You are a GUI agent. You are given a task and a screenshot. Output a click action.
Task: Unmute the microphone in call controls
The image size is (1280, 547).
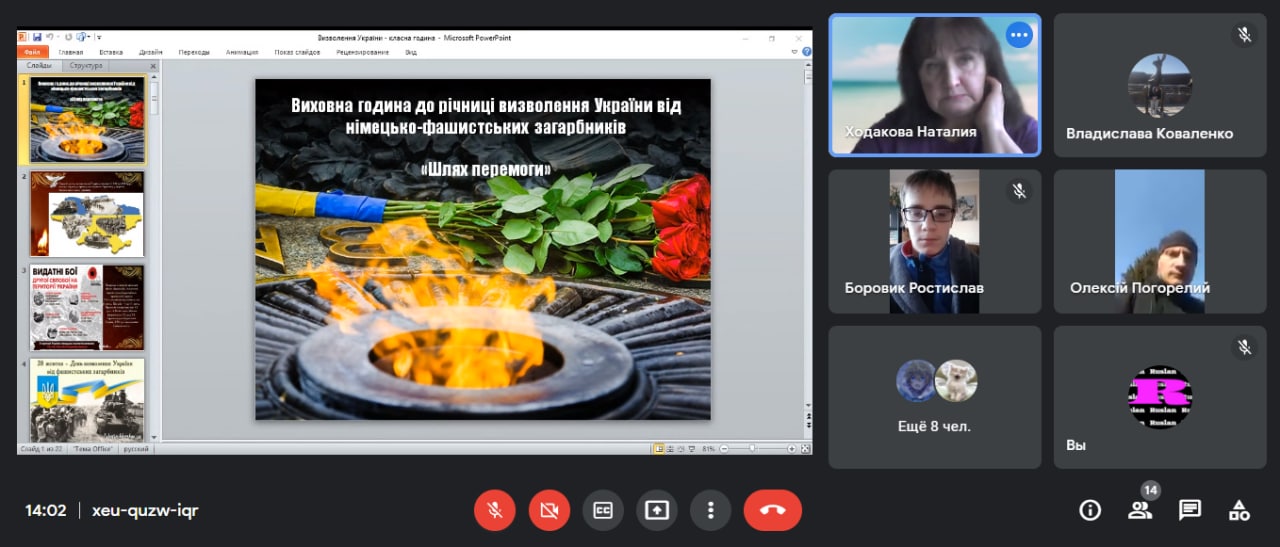pos(494,510)
